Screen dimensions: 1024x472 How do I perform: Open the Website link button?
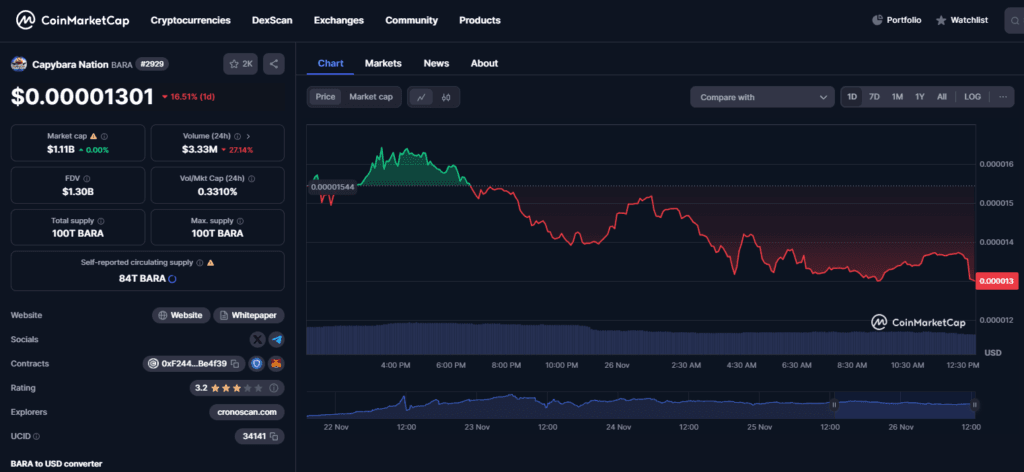[x=182, y=315]
